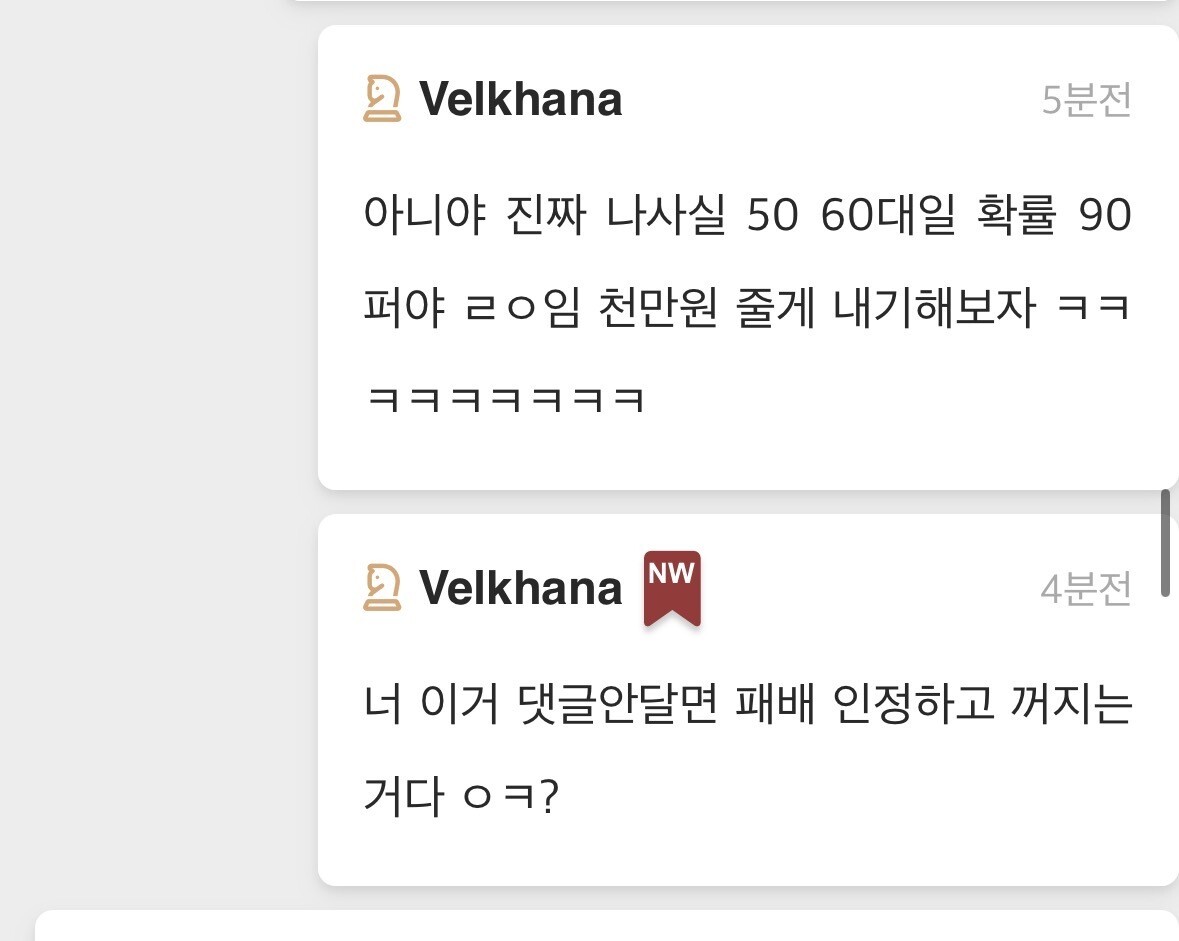Open the Velkhana username on the 5분전 comment

point(520,99)
